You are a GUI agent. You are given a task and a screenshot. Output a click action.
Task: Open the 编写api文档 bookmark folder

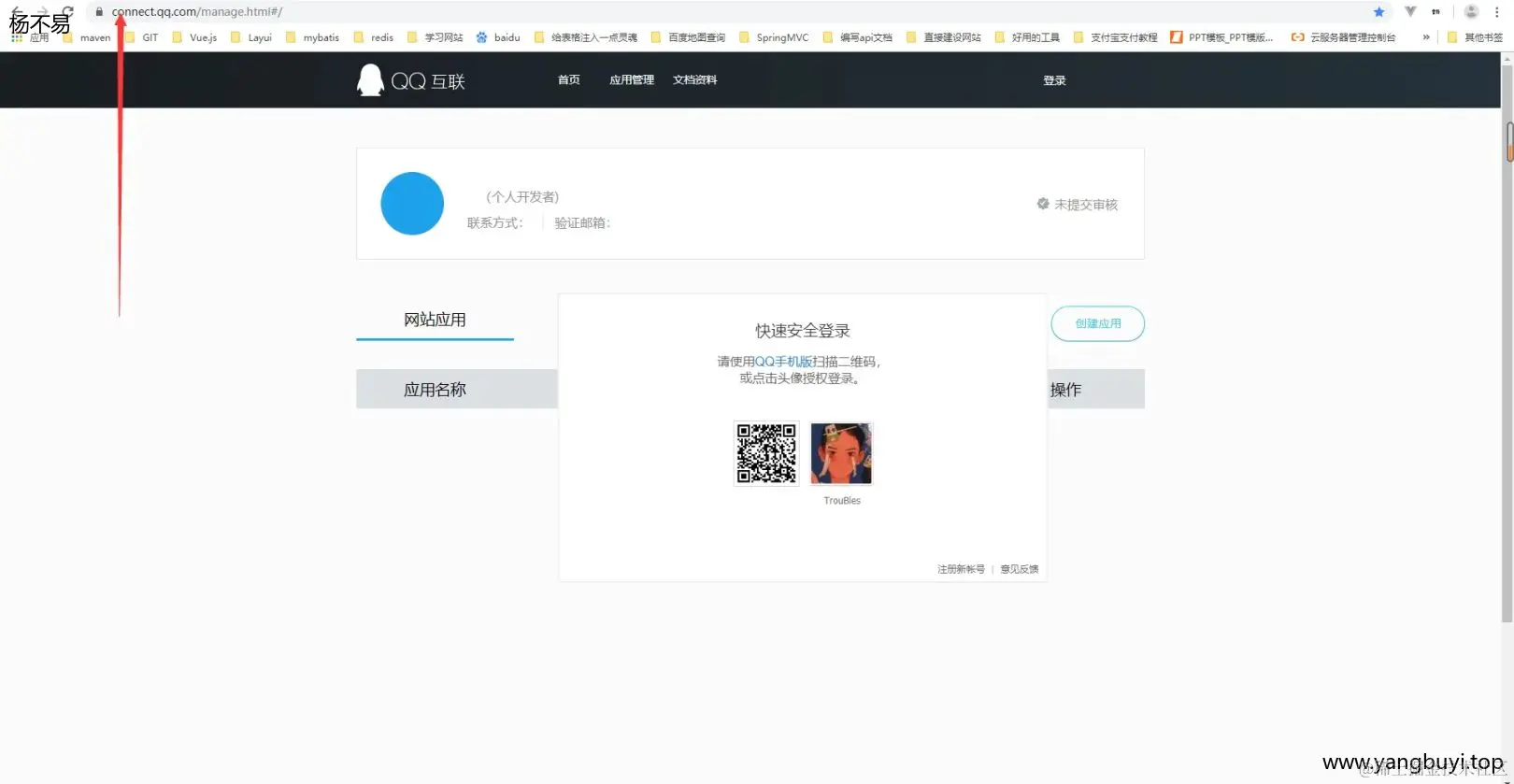pos(858,37)
